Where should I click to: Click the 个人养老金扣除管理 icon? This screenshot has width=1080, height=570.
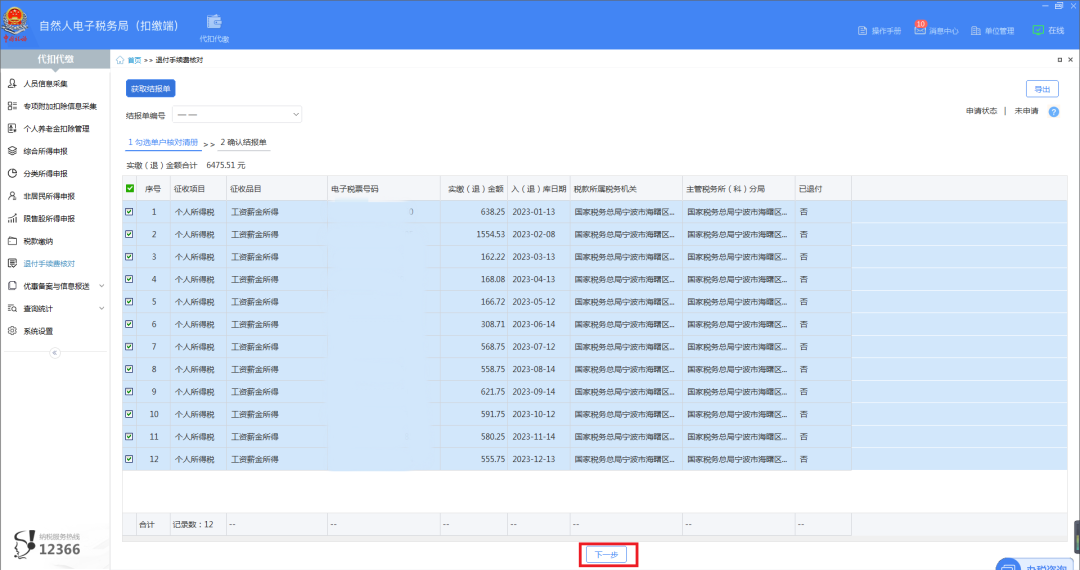(12, 128)
